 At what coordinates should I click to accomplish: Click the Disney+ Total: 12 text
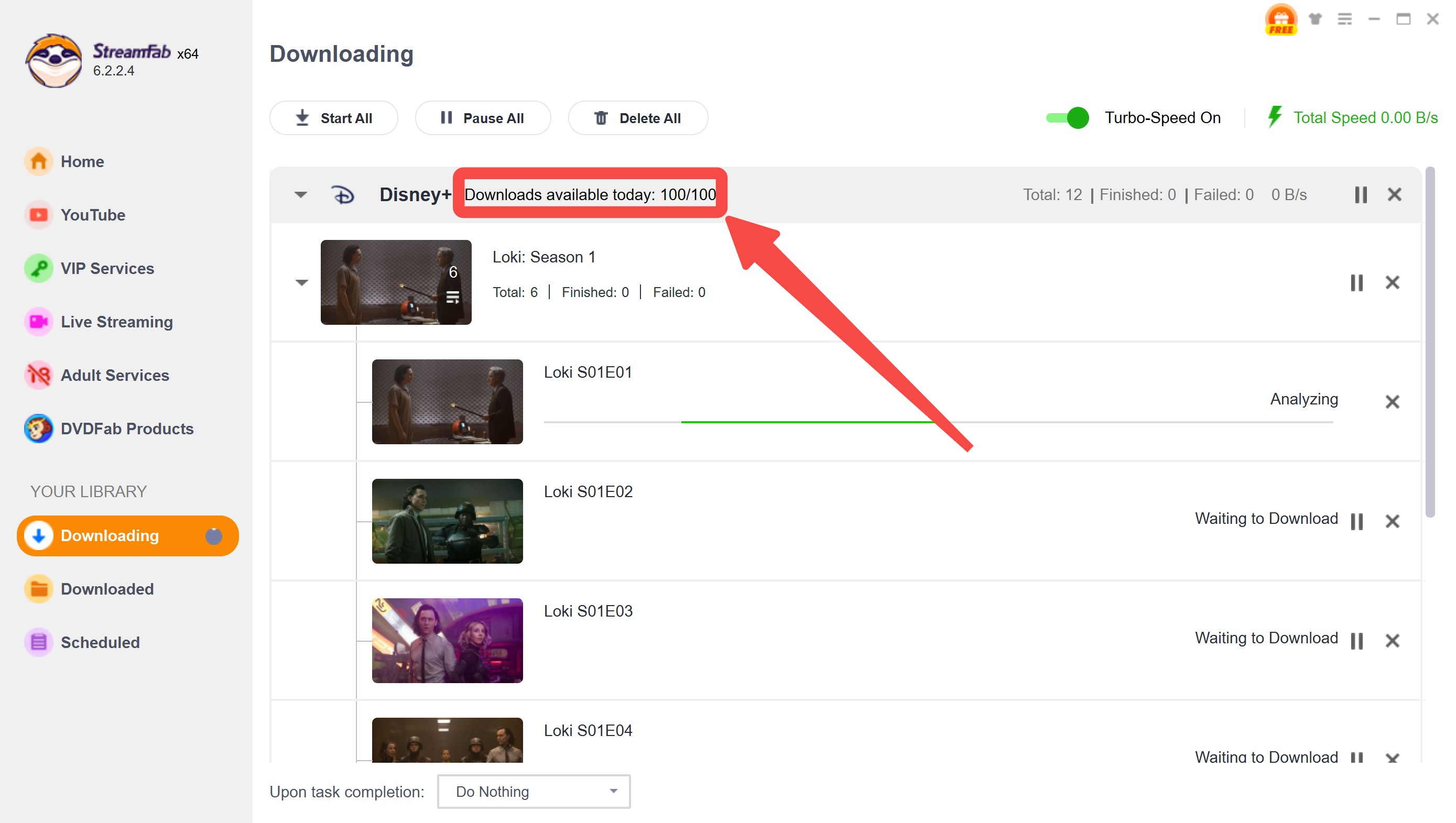pyautogui.click(x=1052, y=194)
